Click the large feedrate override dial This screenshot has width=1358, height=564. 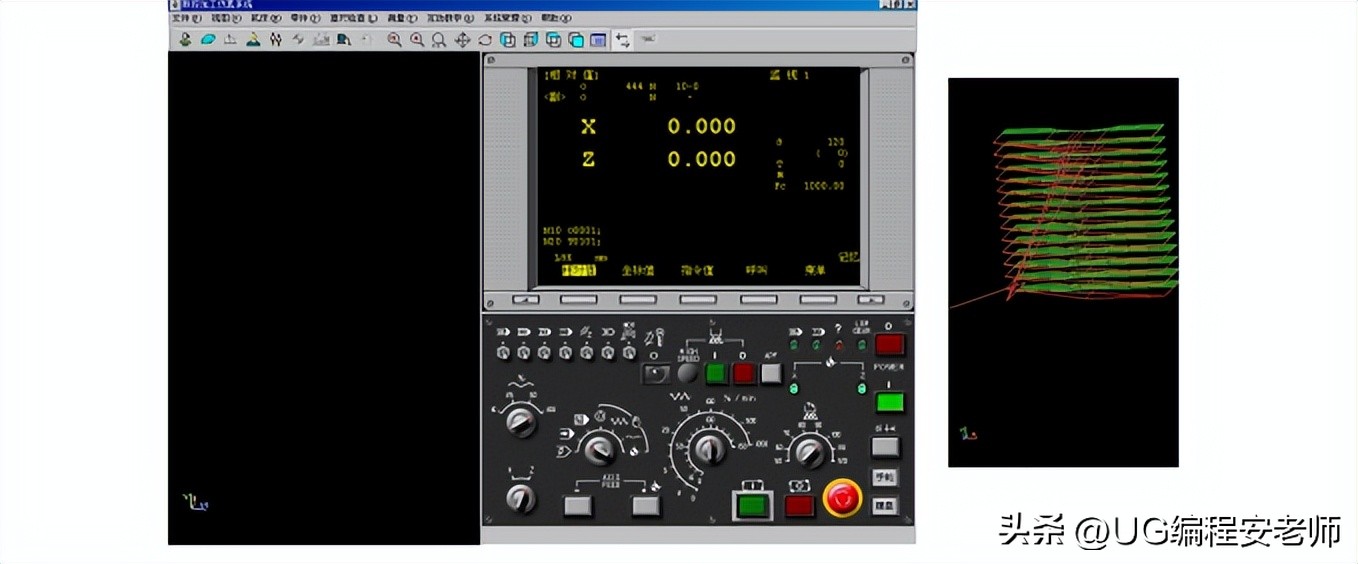pyautogui.click(x=711, y=449)
